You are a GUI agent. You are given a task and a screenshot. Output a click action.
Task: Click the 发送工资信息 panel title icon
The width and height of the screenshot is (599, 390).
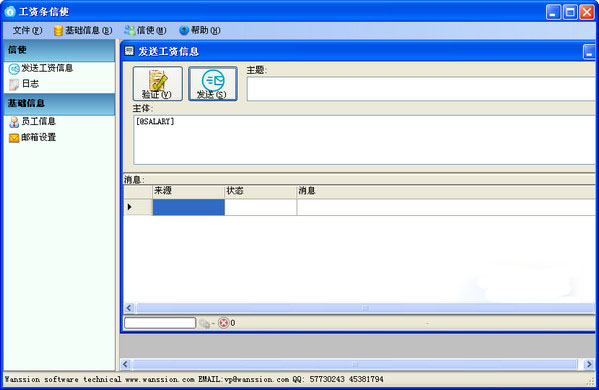click(130, 51)
